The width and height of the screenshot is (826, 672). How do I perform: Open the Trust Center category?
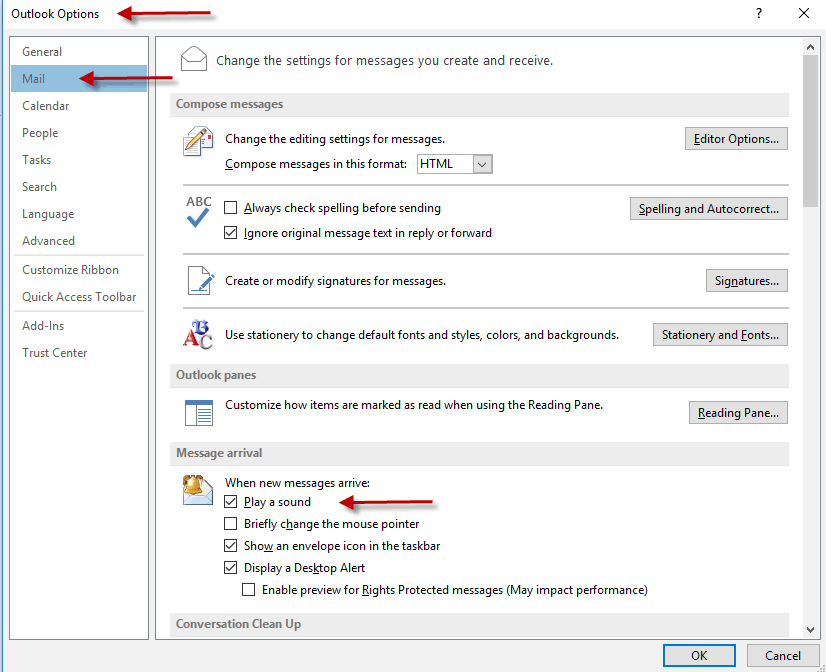[x=79, y=352]
